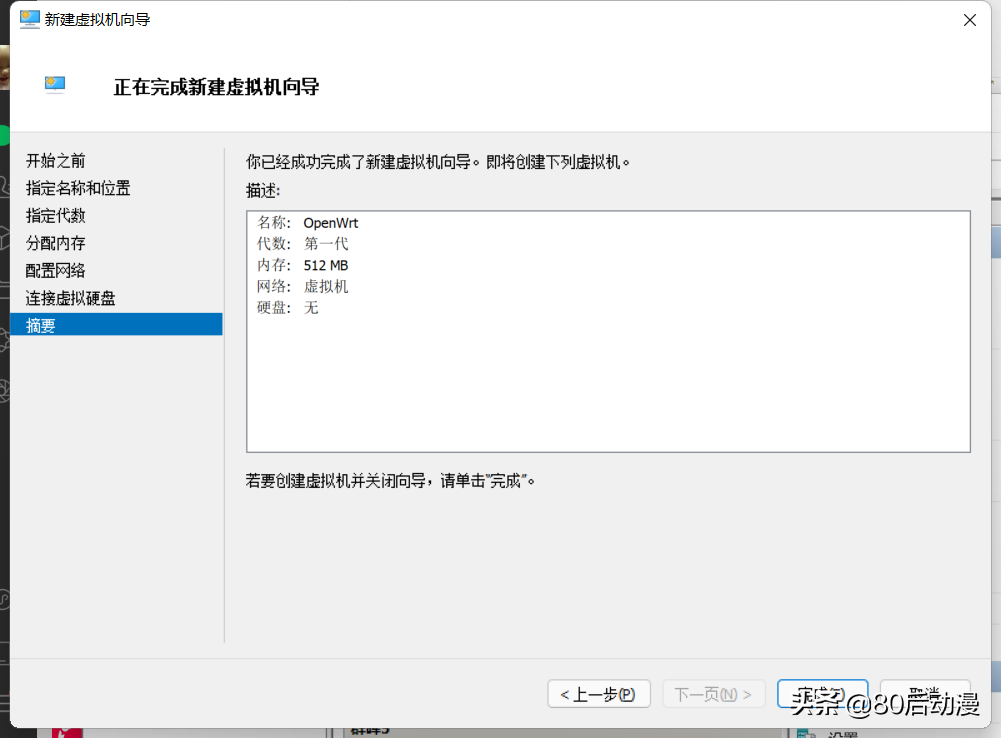
Task: Click the 完成 finish button
Action: [822, 694]
